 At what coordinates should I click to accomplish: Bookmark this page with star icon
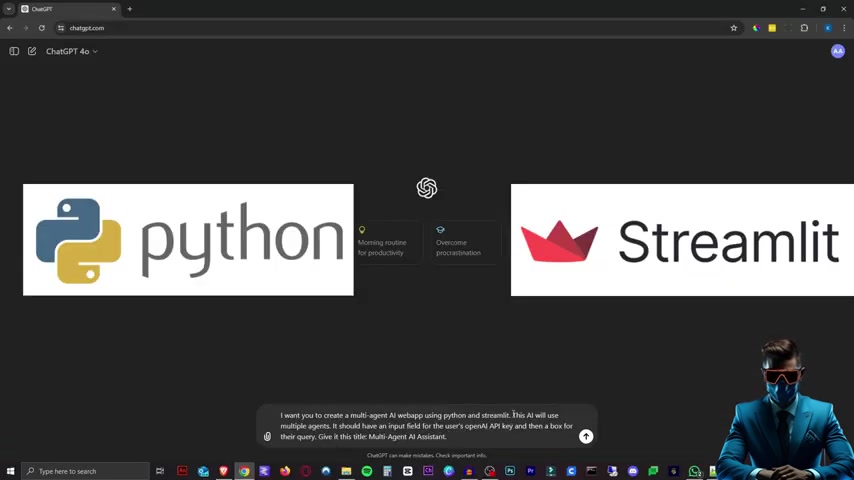pos(734,28)
